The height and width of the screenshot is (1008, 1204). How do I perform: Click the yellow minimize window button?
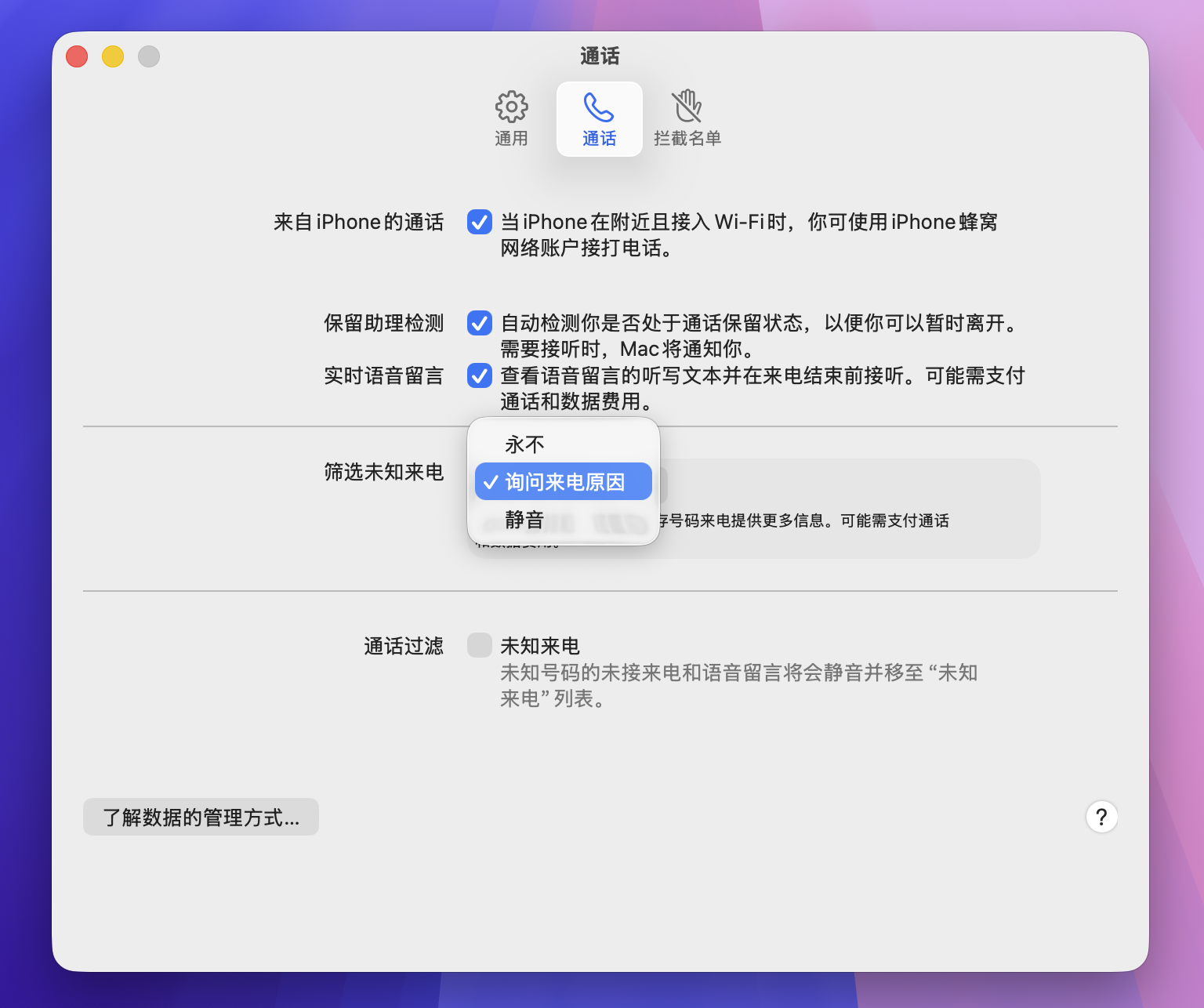(113, 56)
